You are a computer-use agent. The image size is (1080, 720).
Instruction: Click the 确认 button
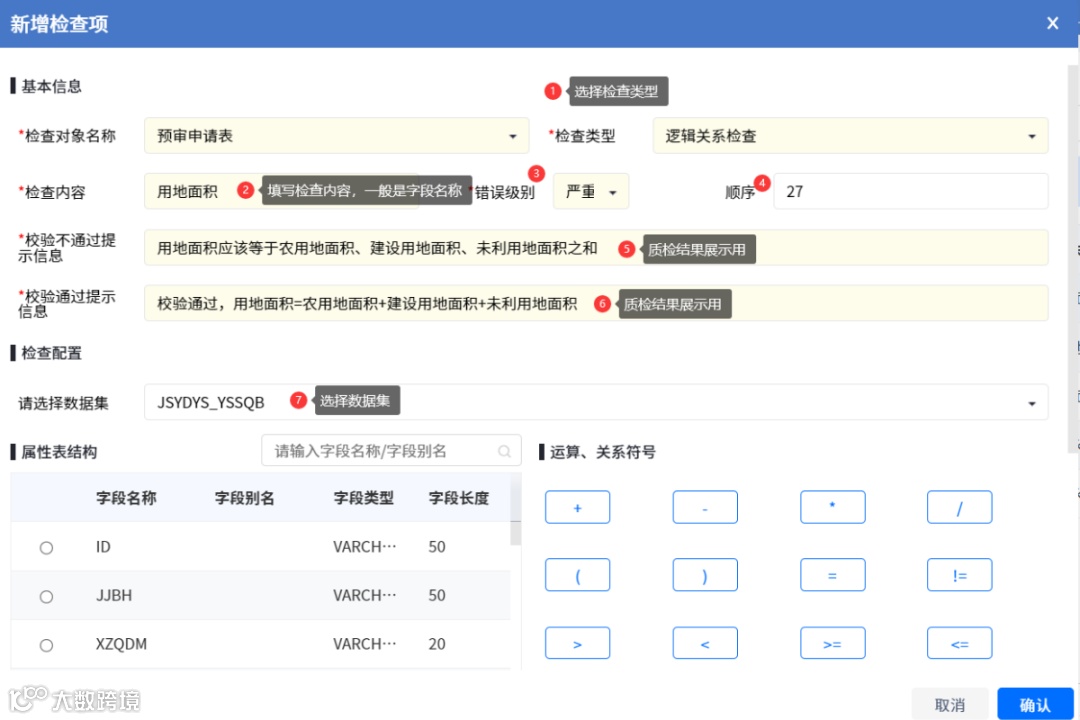(x=1035, y=704)
